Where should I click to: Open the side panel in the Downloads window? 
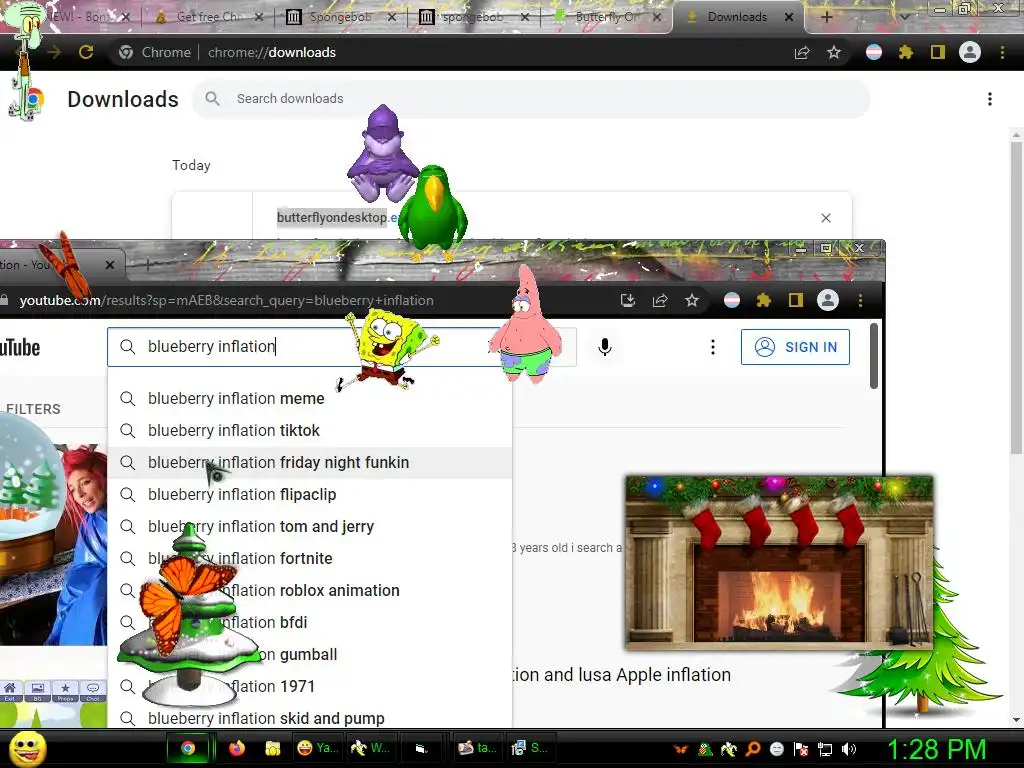tap(938, 52)
